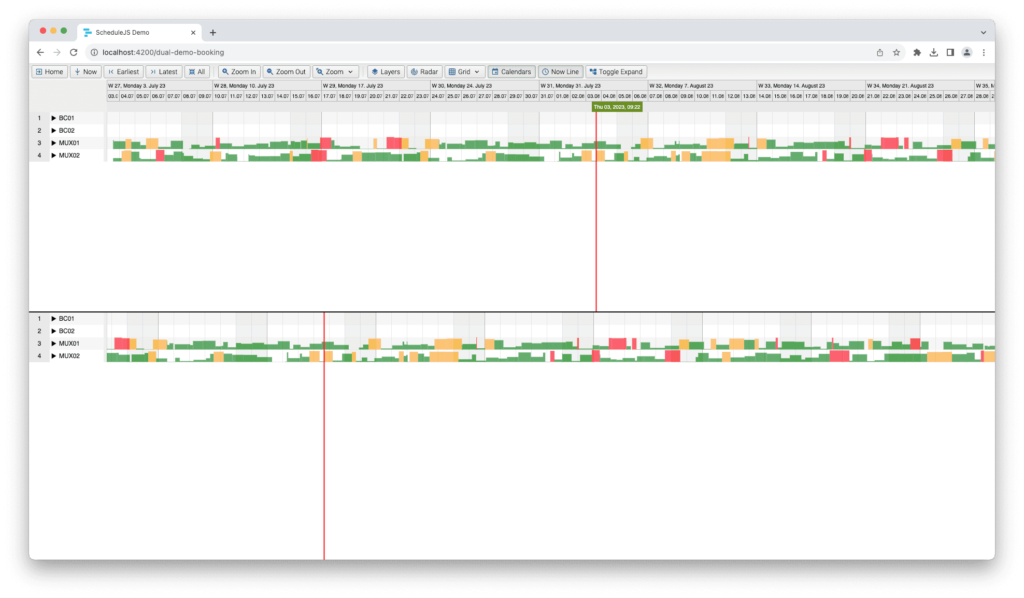Click the Thu 03 2003 timeline marker label
The height and width of the screenshot is (598, 1024).
(618, 104)
